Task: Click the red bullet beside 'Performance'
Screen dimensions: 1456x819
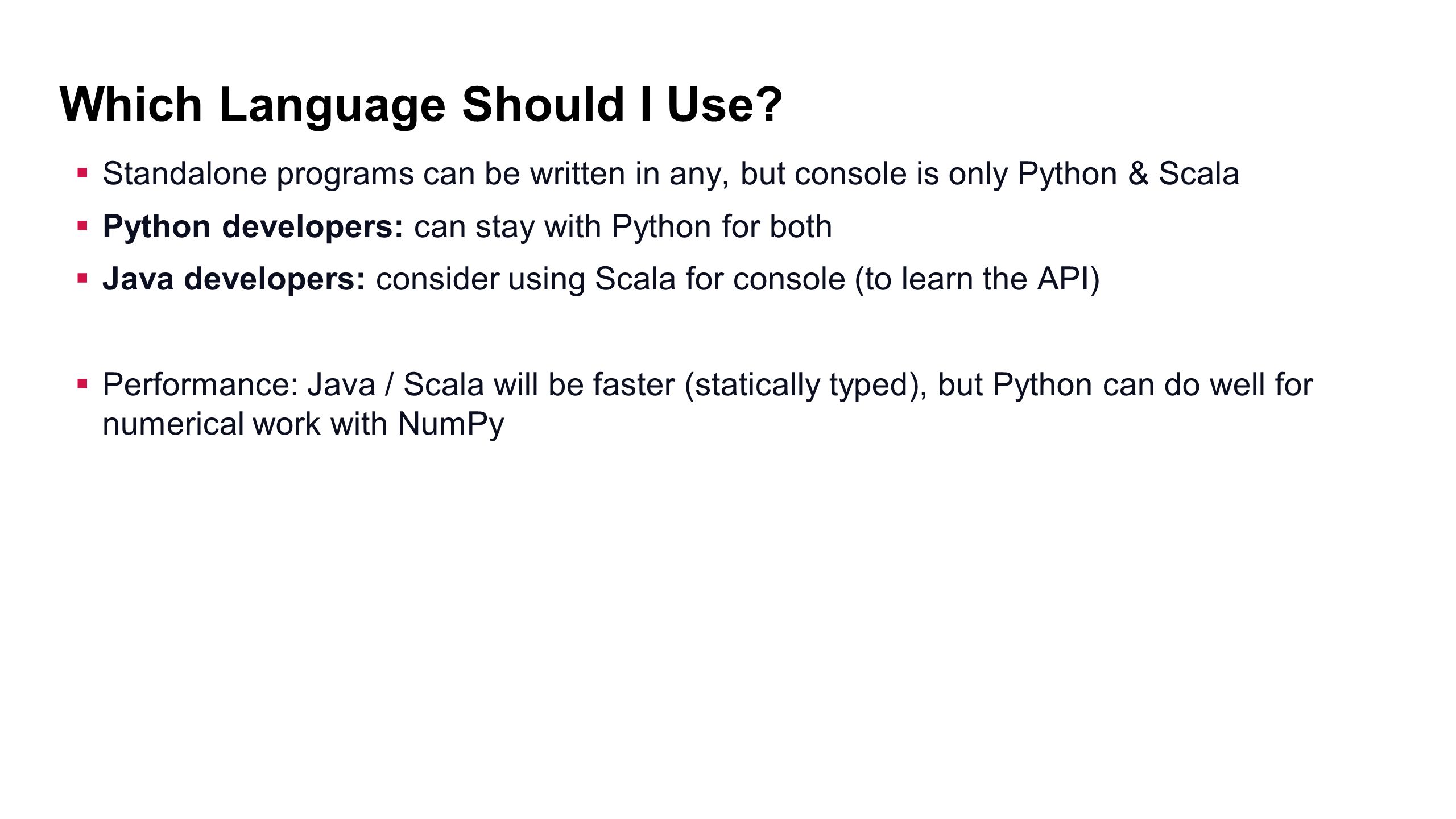Action: coord(83,384)
